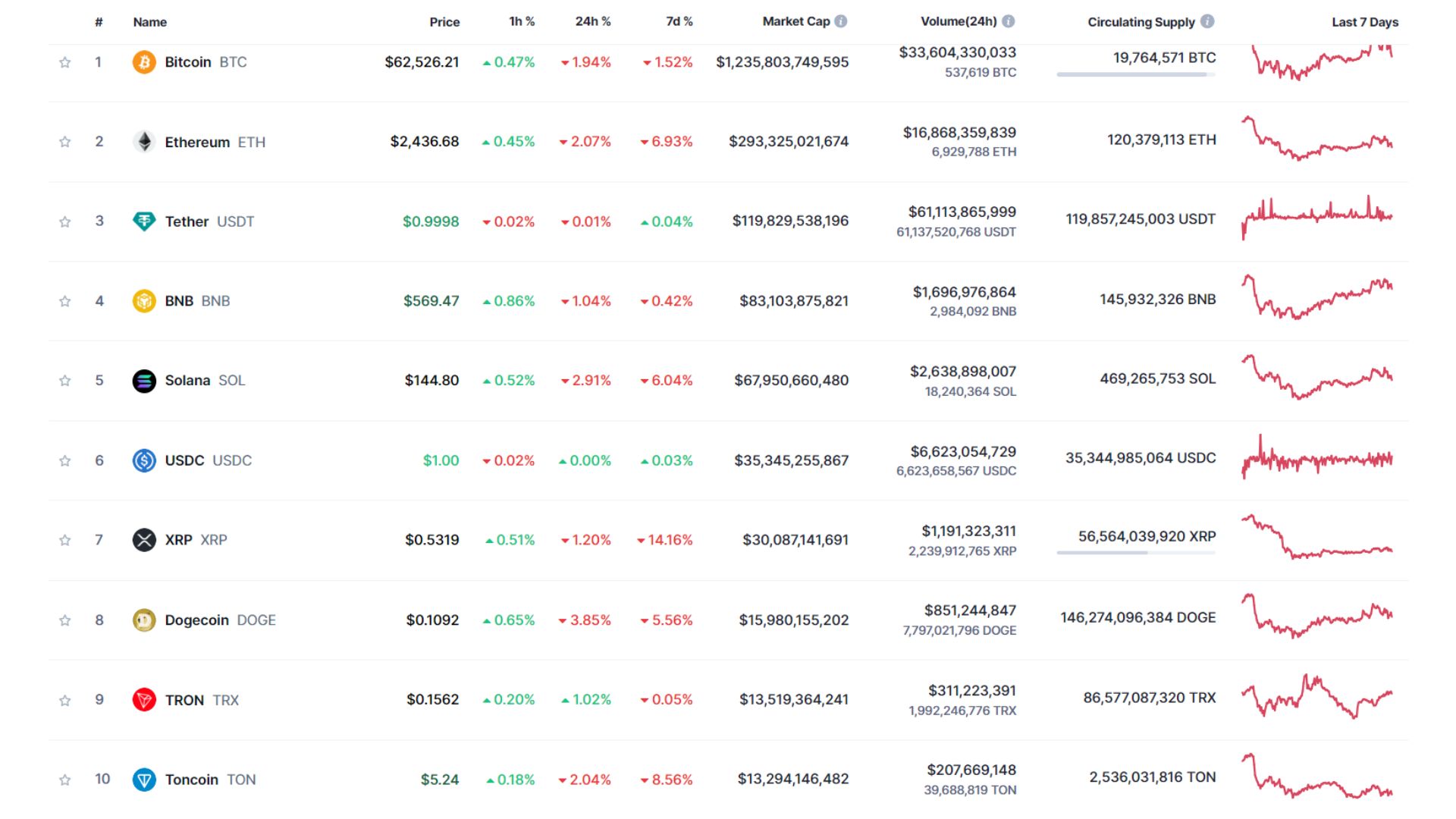Click the Ethereum ETH coin logo
Viewport: 1456px width, 819px height.
pyautogui.click(x=144, y=142)
